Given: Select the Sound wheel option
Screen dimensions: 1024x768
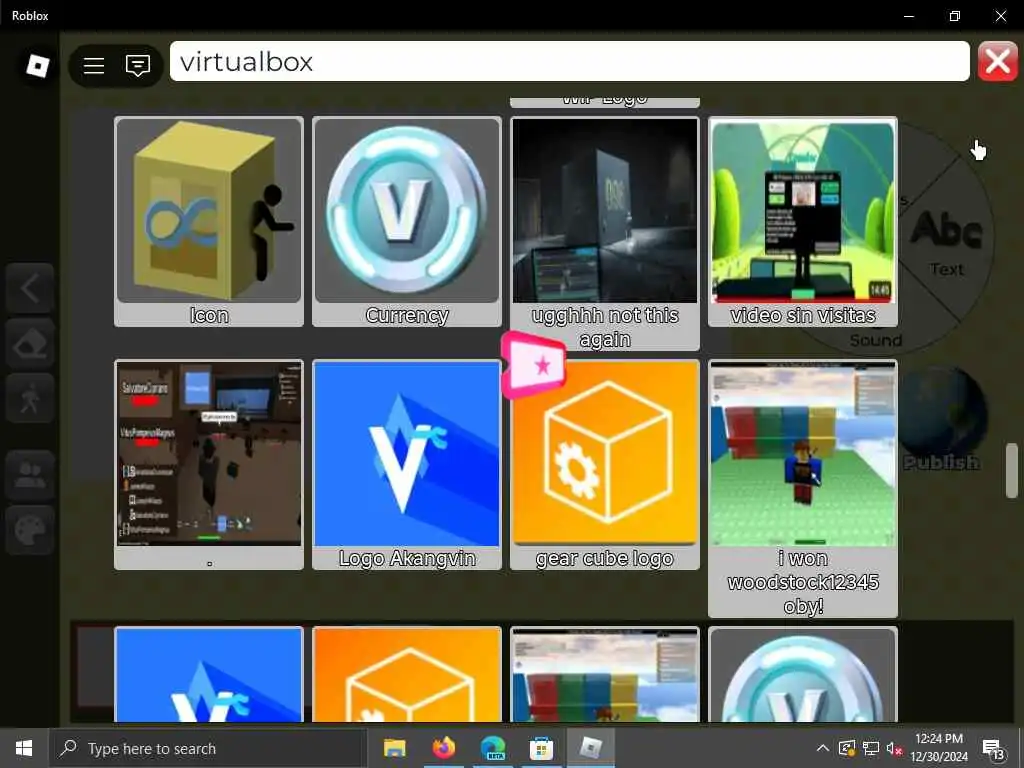Looking at the screenshot, I should (x=876, y=340).
